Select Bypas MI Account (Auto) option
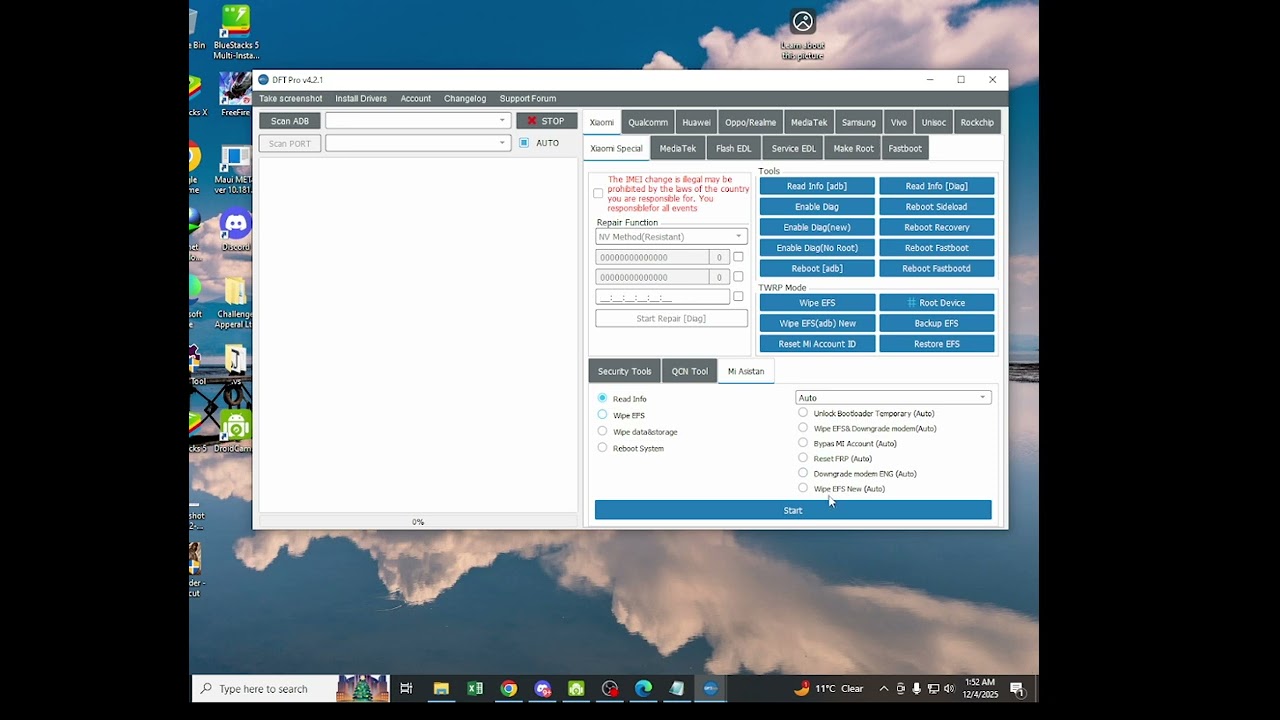Screen dimensions: 1280x720 coord(803,443)
